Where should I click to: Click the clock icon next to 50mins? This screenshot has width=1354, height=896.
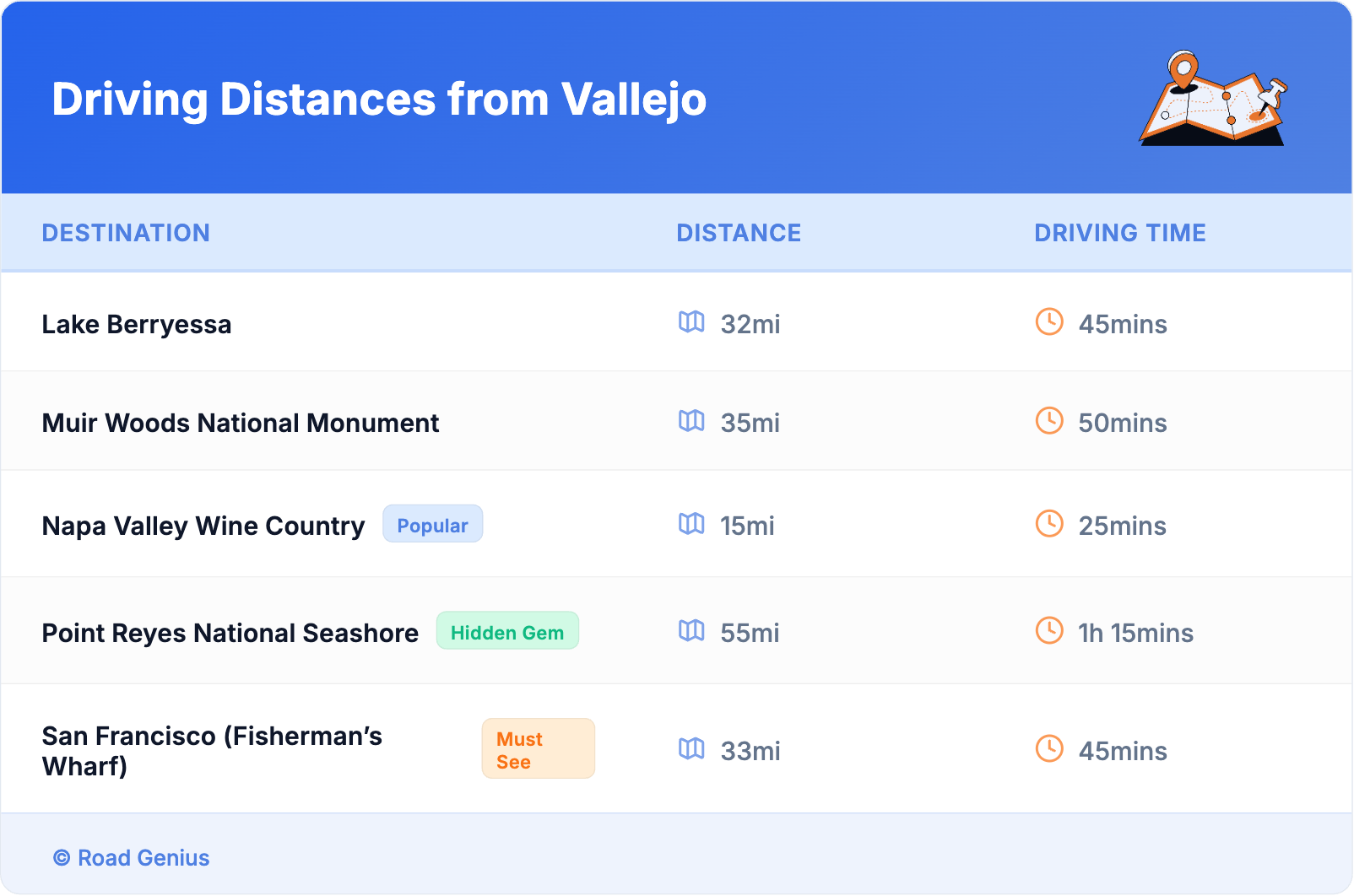1049,421
